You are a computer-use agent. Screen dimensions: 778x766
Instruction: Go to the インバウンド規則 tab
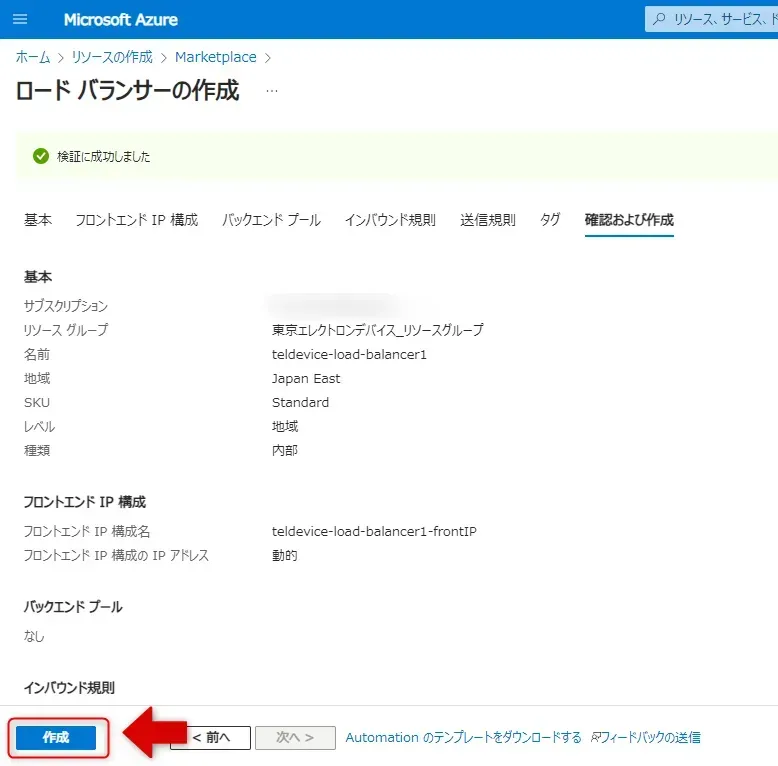[x=390, y=220]
